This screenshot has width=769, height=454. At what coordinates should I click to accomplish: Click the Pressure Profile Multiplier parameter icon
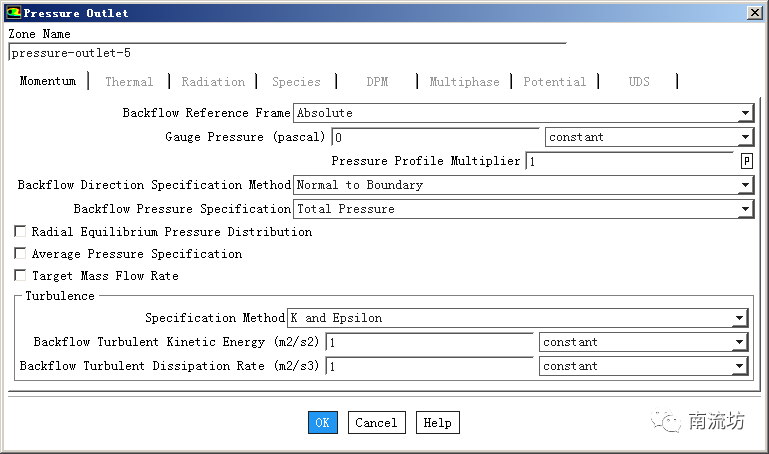coord(746,161)
